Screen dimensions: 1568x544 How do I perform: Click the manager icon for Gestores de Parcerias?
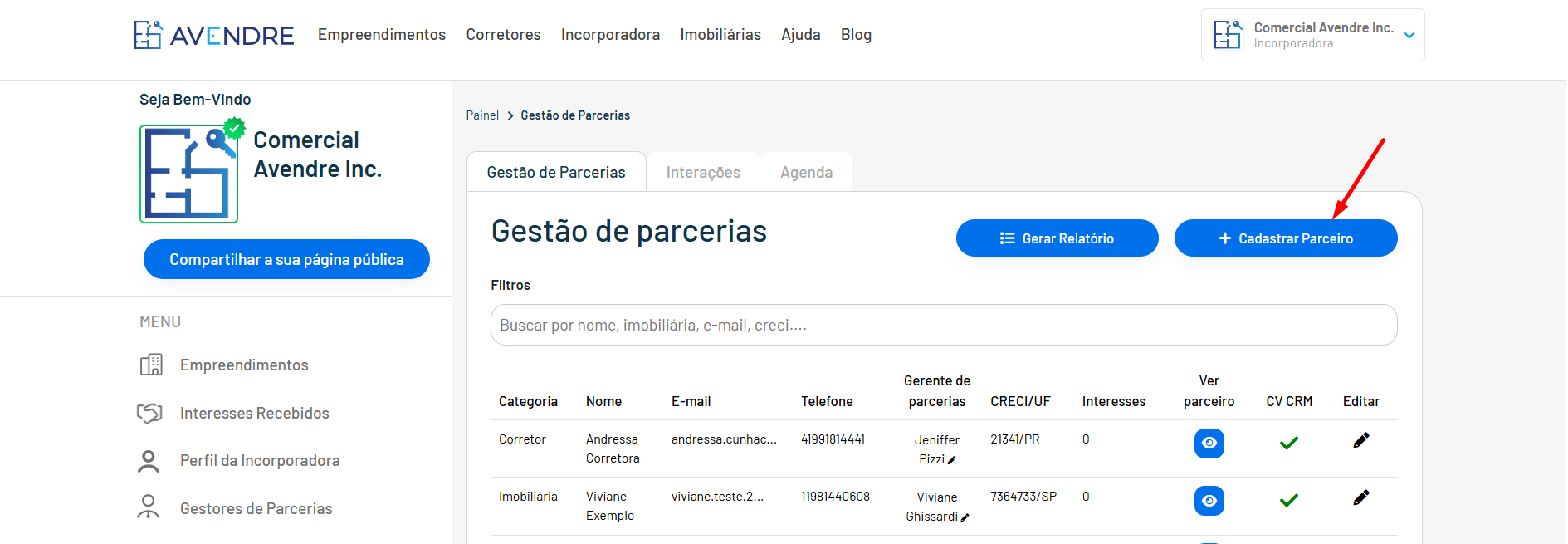(x=149, y=507)
